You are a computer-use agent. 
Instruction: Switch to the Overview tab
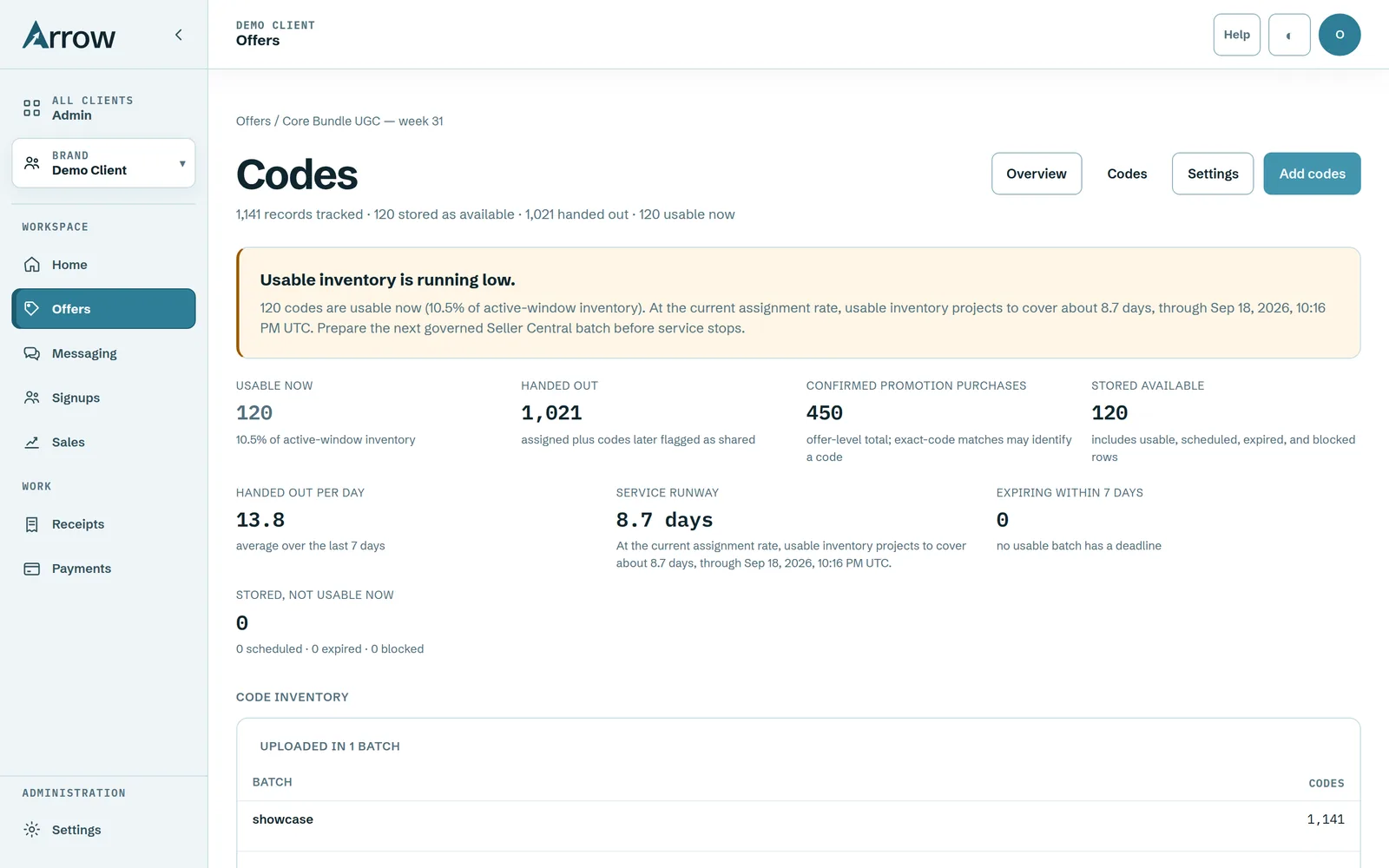click(1037, 174)
